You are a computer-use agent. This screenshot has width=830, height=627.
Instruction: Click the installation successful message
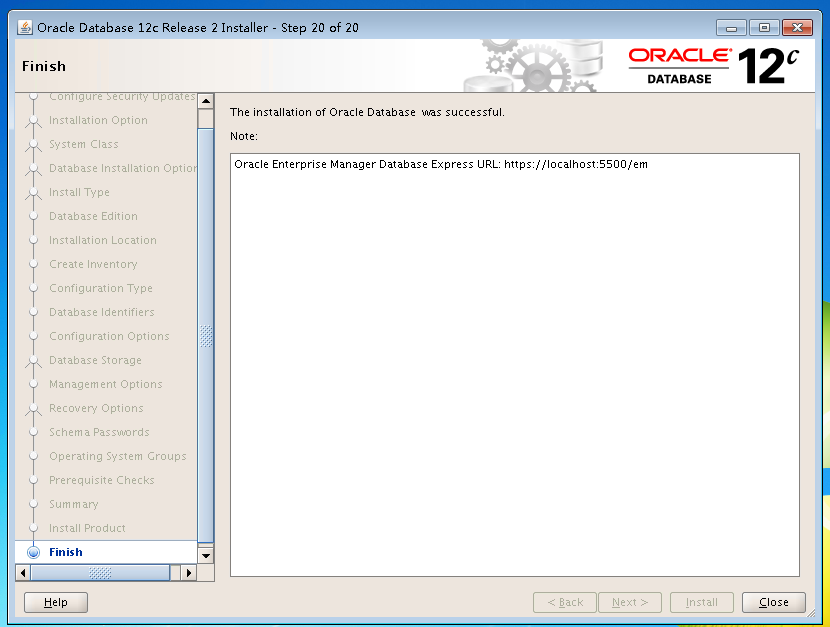[x=367, y=112]
